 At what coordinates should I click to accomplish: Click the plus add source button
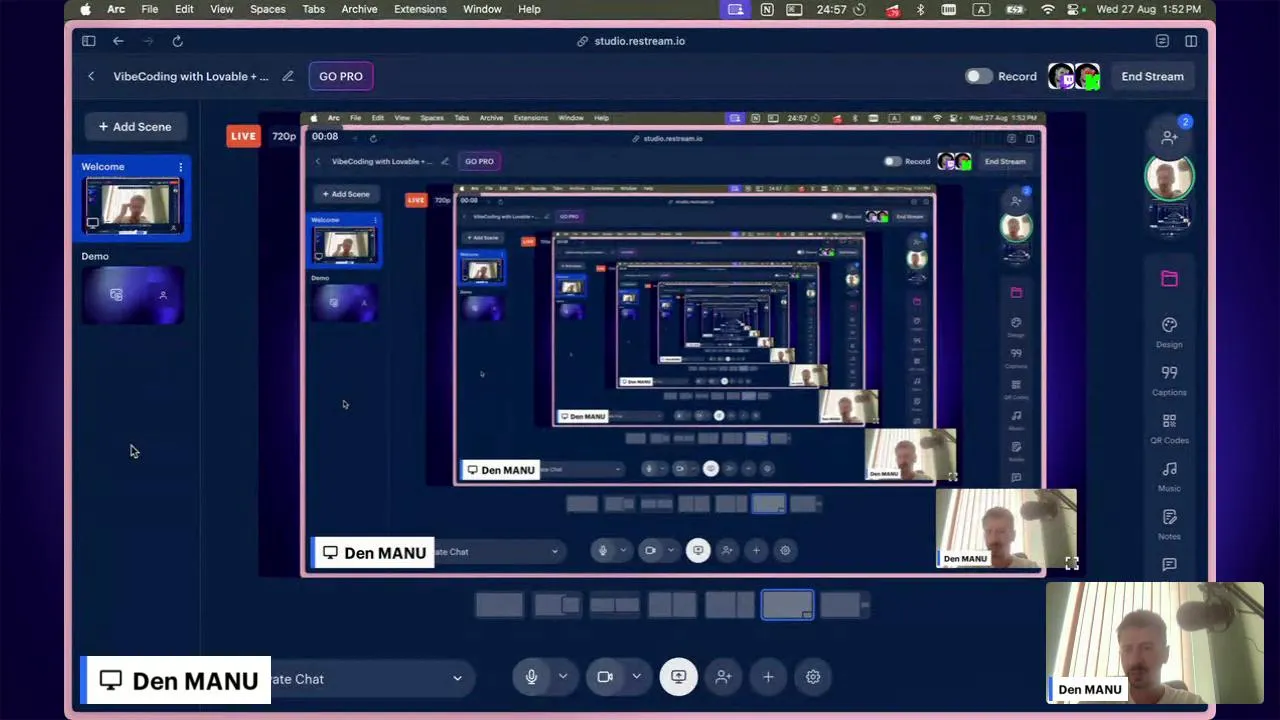point(768,677)
